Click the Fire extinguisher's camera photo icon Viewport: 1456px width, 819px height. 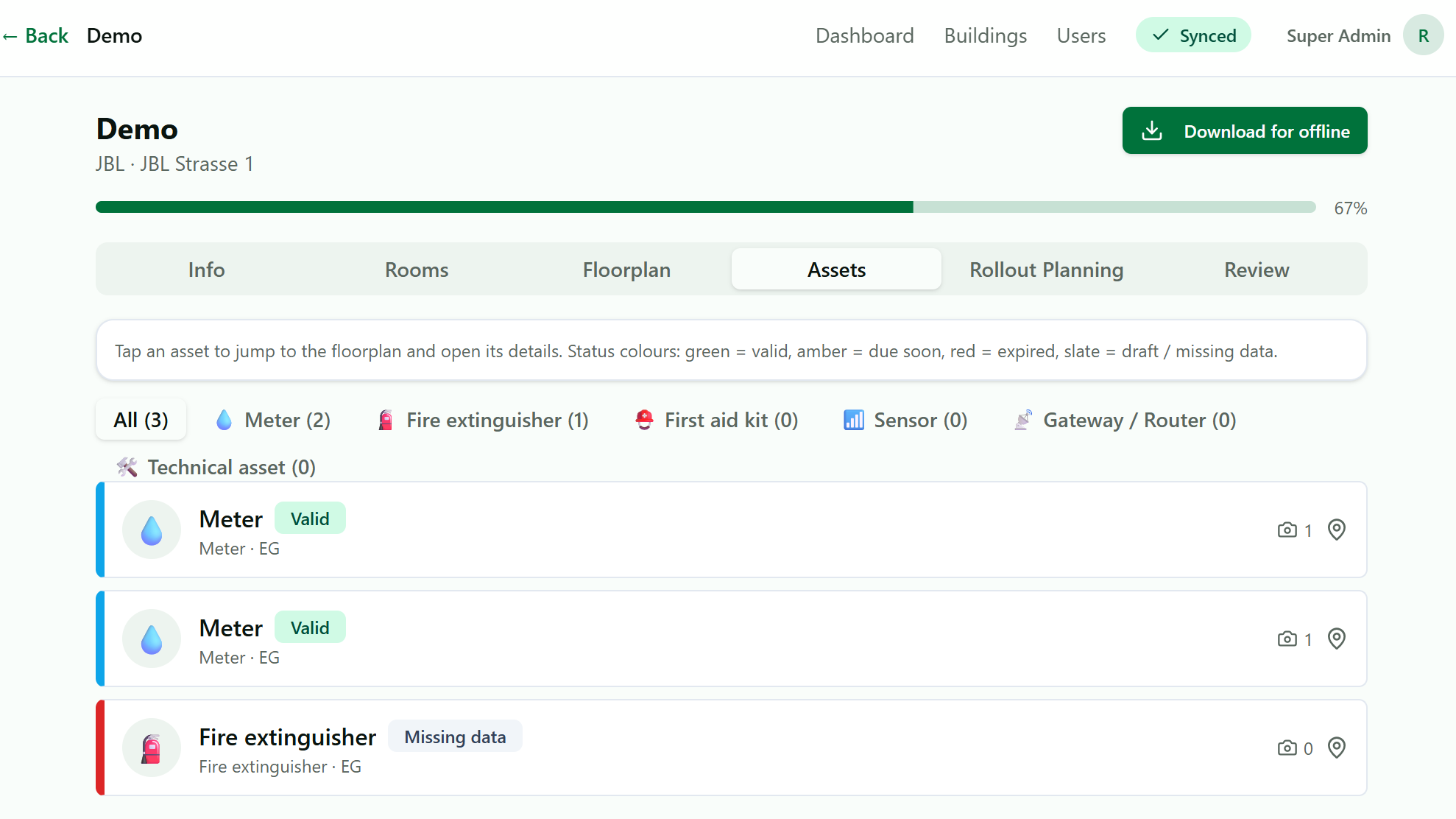(x=1287, y=748)
